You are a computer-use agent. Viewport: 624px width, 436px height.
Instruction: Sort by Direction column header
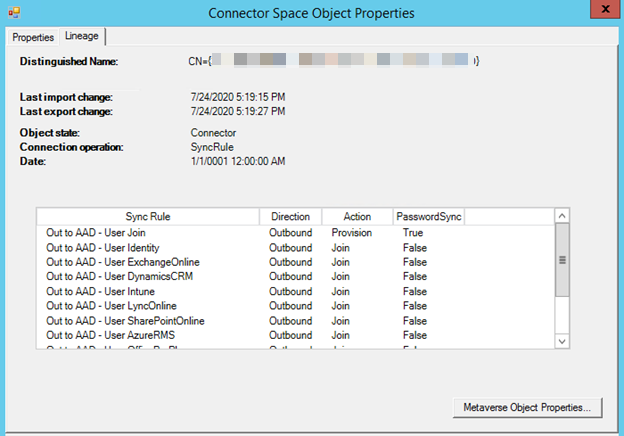[x=291, y=216]
